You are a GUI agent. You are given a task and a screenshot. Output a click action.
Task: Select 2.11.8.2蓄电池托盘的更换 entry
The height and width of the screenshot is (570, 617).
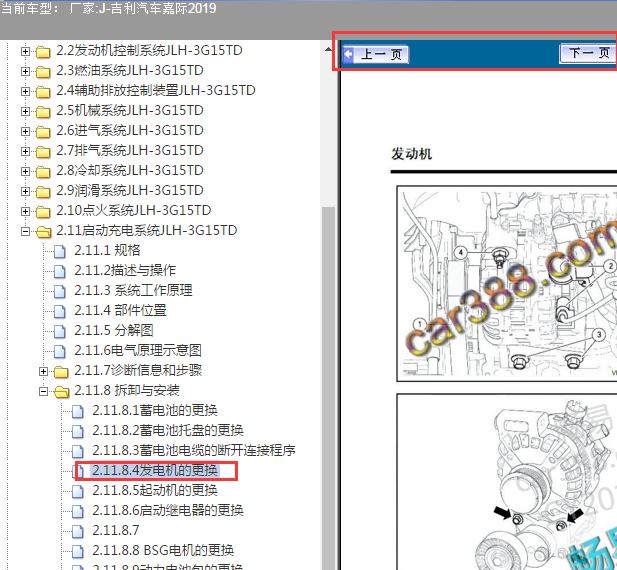click(x=168, y=431)
